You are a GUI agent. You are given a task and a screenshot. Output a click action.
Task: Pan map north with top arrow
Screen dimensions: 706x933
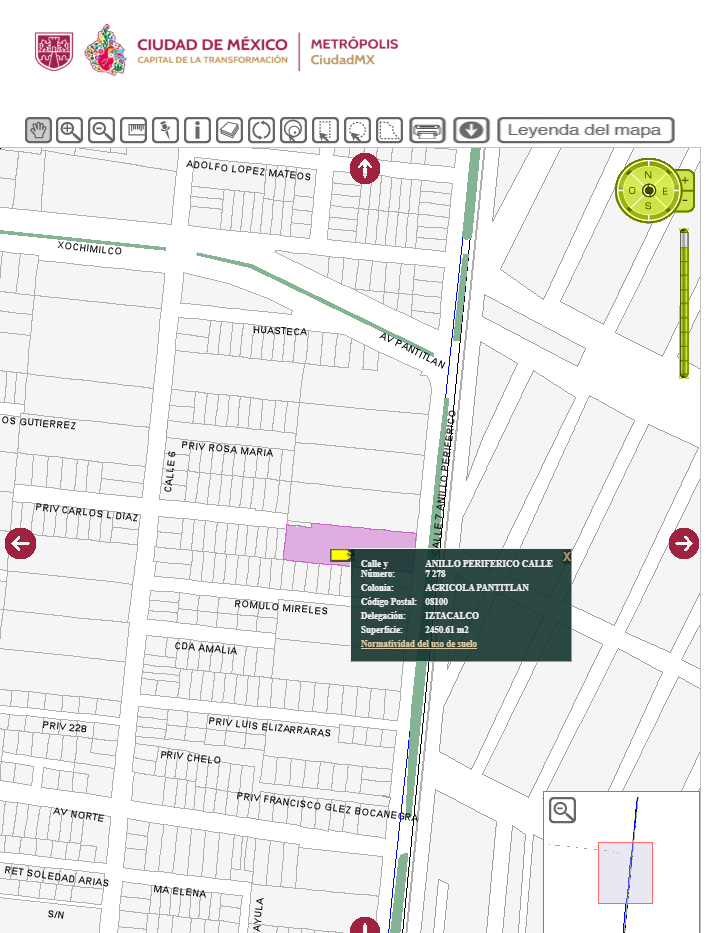click(365, 168)
